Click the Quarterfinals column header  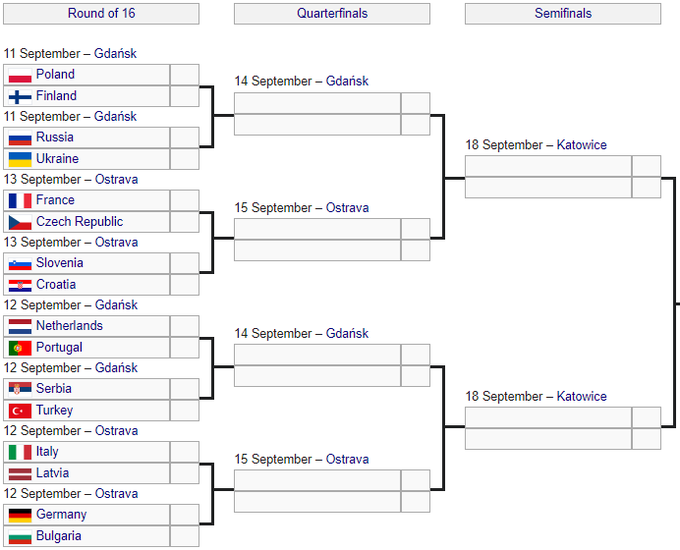[332, 14]
